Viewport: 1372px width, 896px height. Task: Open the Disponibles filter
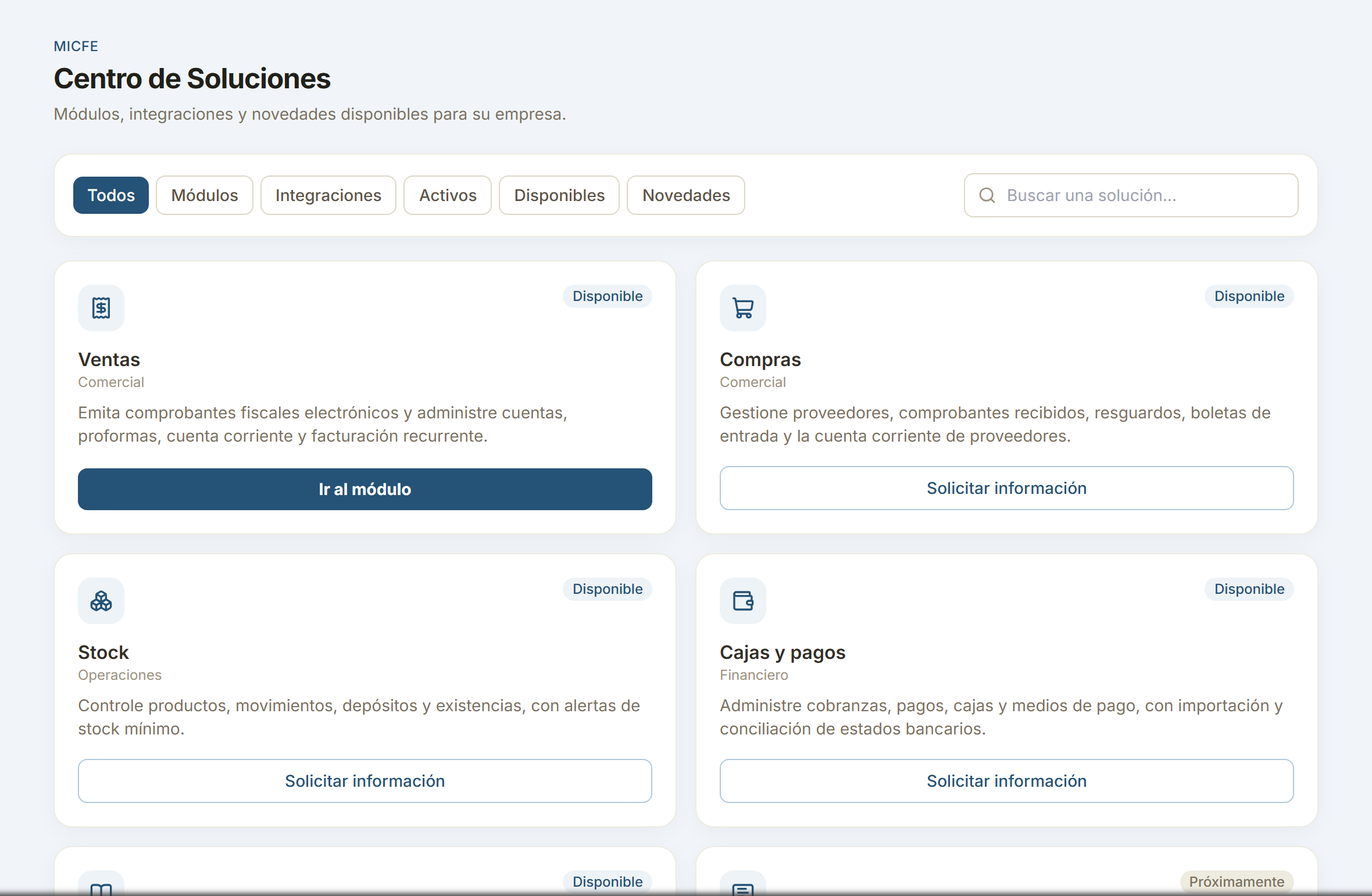click(x=559, y=195)
